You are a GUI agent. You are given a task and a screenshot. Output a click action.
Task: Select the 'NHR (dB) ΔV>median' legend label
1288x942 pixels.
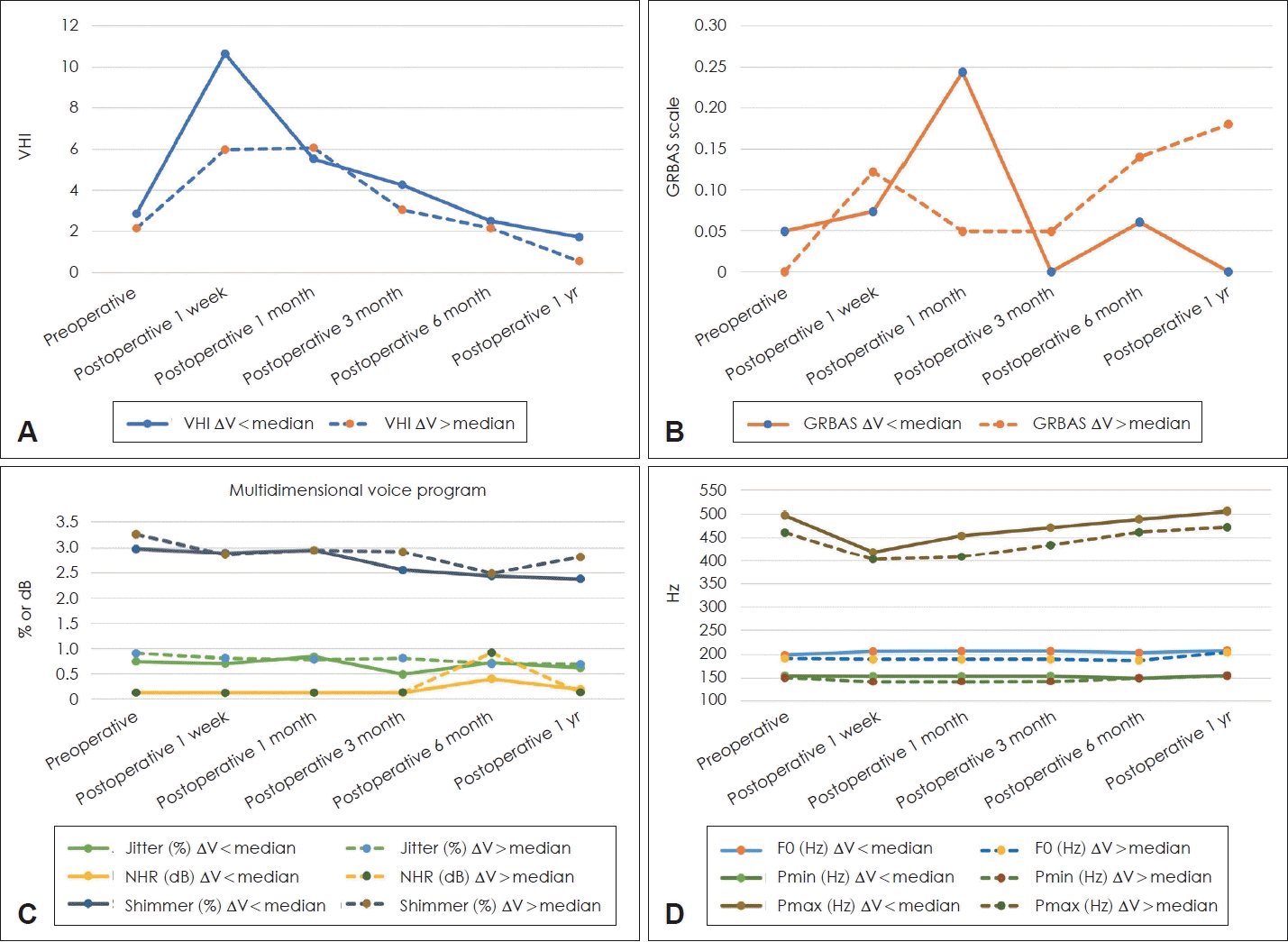coord(488,876)
